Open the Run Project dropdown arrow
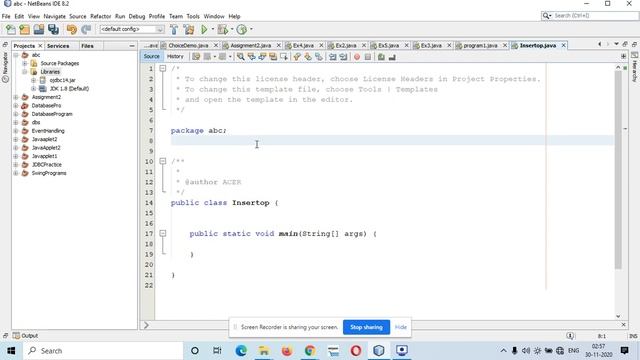 click(x=213, y=29)
